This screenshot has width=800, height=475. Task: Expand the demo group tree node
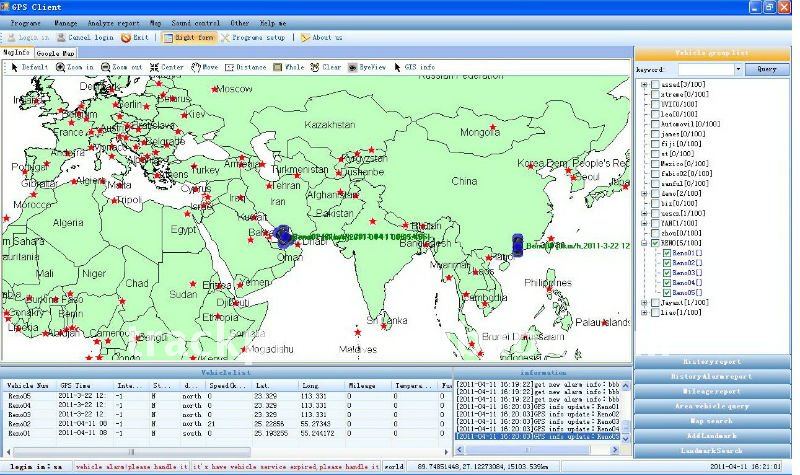click(645, 194)
